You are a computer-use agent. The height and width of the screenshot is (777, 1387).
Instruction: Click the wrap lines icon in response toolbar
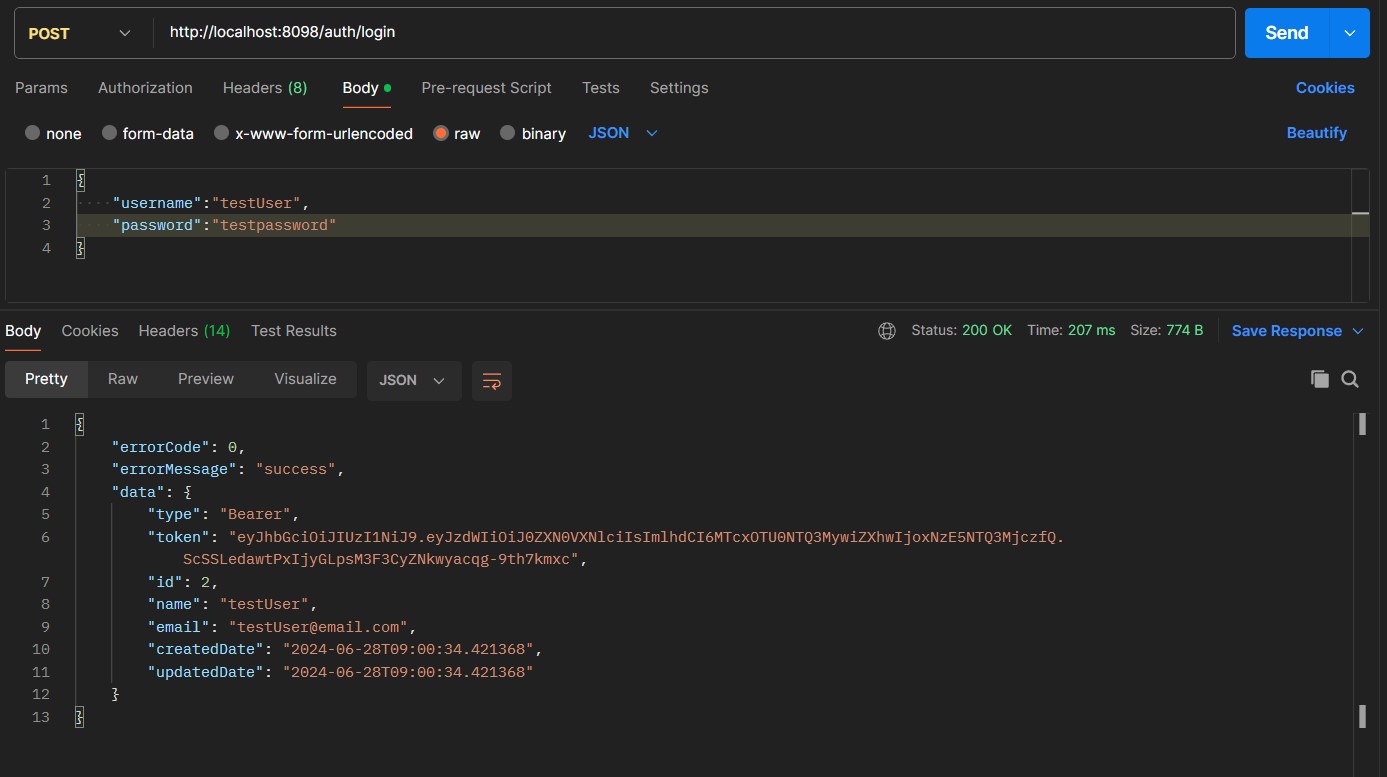coord(491,381)
